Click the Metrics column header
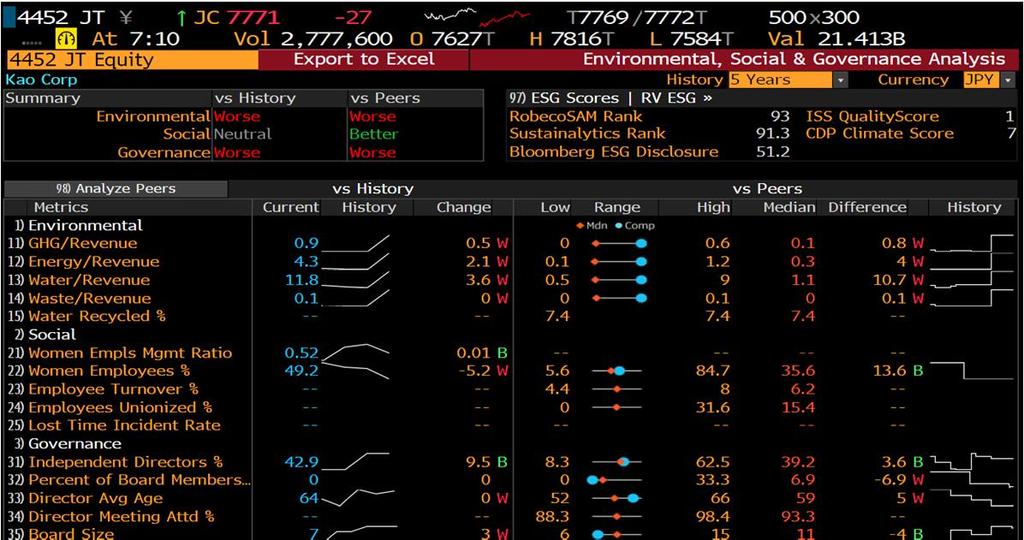This screenshot has width=1024, height=540. pyautogui.click(x=61, y=208)
